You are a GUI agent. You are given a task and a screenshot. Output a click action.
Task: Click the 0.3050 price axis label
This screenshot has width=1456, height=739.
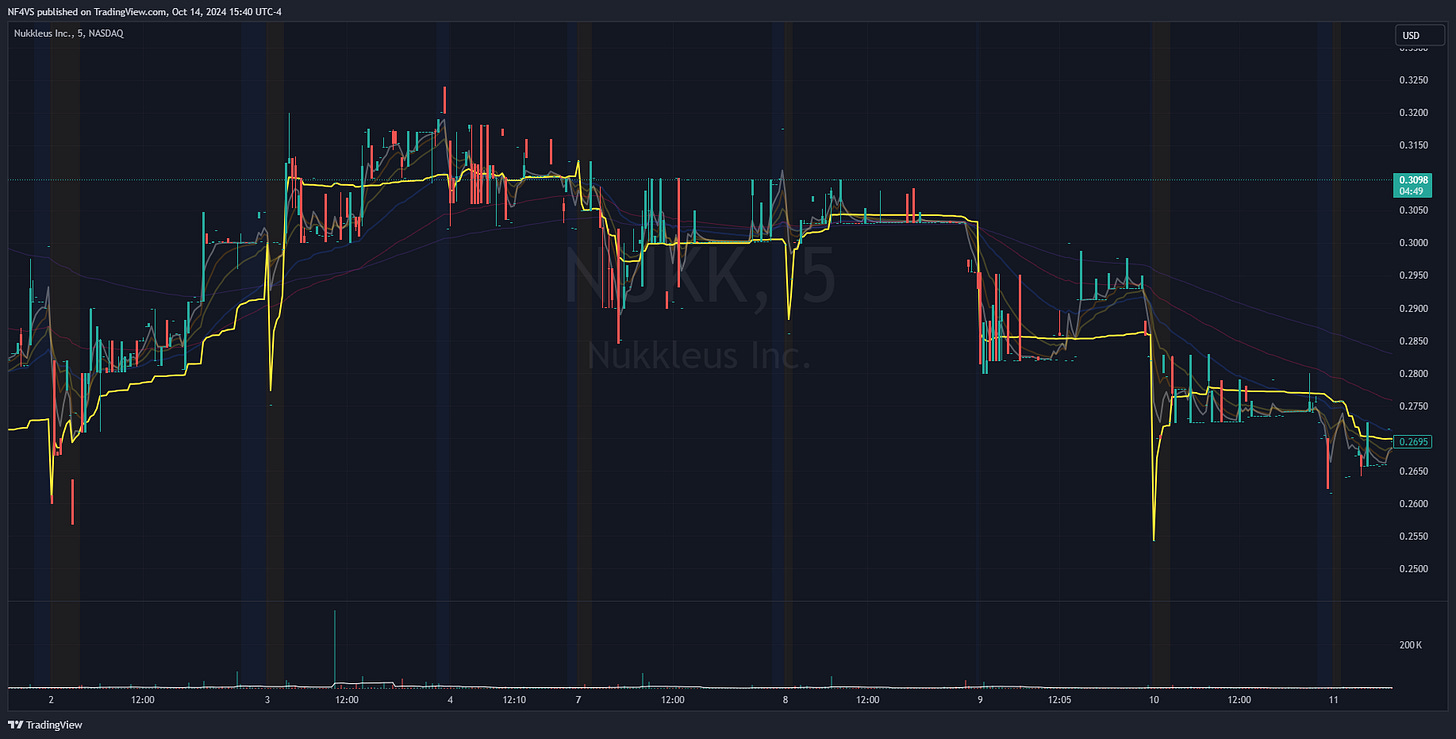[x=1414, y=210]
